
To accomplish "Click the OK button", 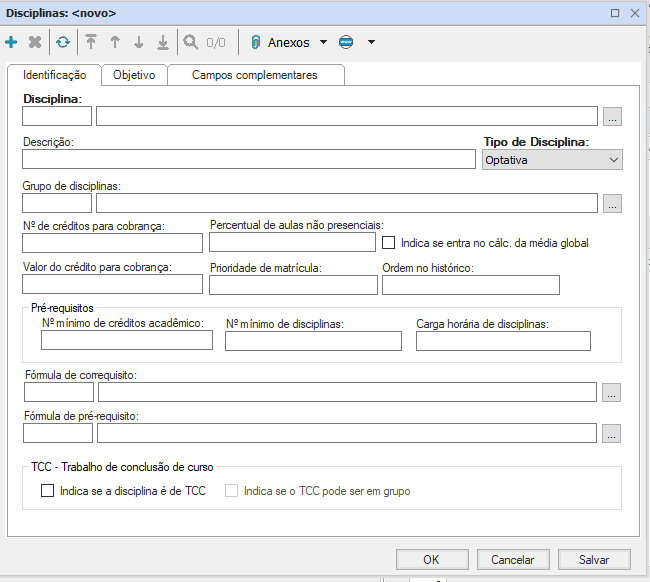I will coord(431,560).
